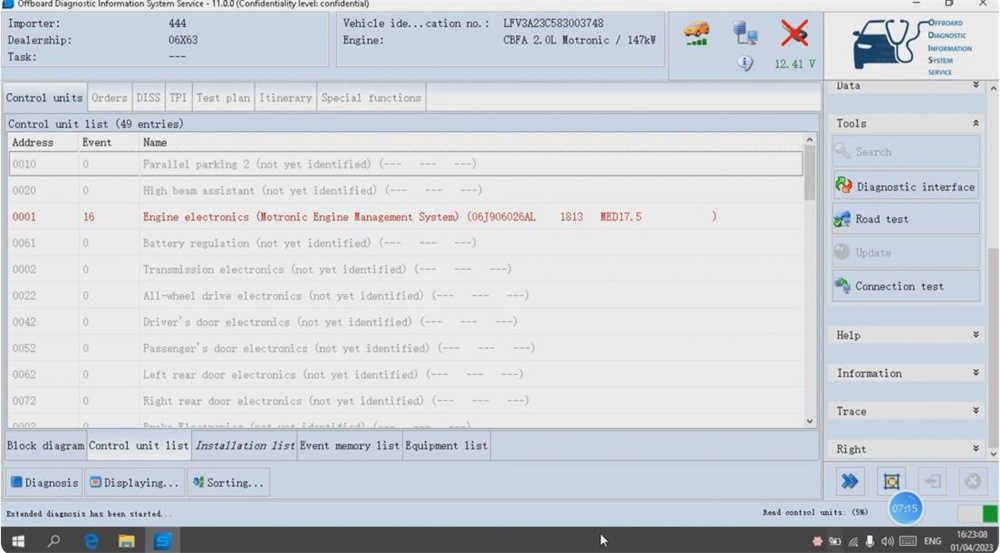Viewport: 1000px width, 553px height.
Task: Click the Sorting... button
Action: 228,482
